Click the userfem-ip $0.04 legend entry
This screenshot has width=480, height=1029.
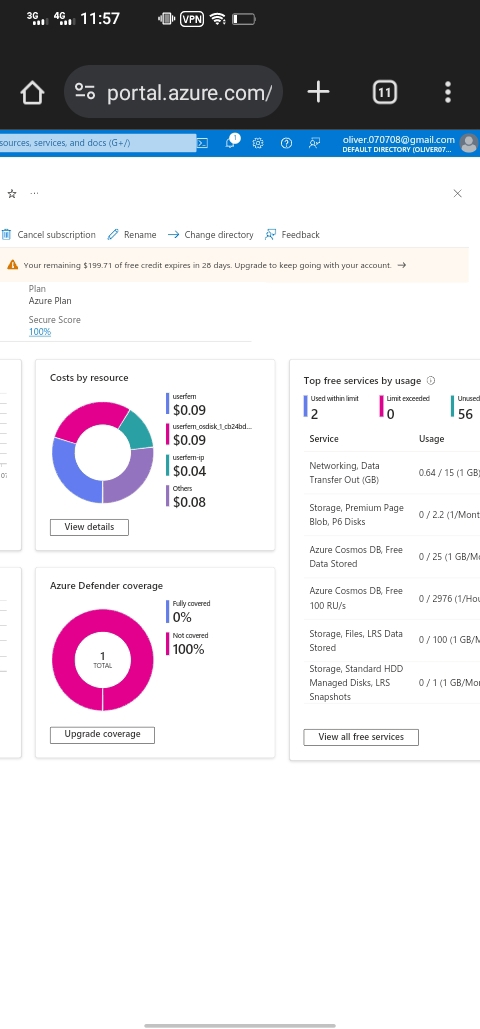[187, 465]
